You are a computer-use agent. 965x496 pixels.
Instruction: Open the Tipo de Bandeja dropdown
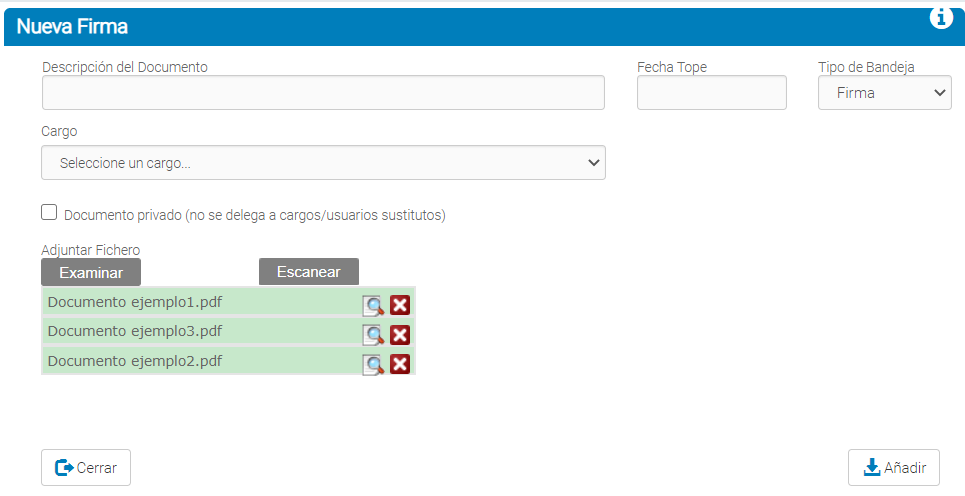pyautogui.click(x=884, y=93)
